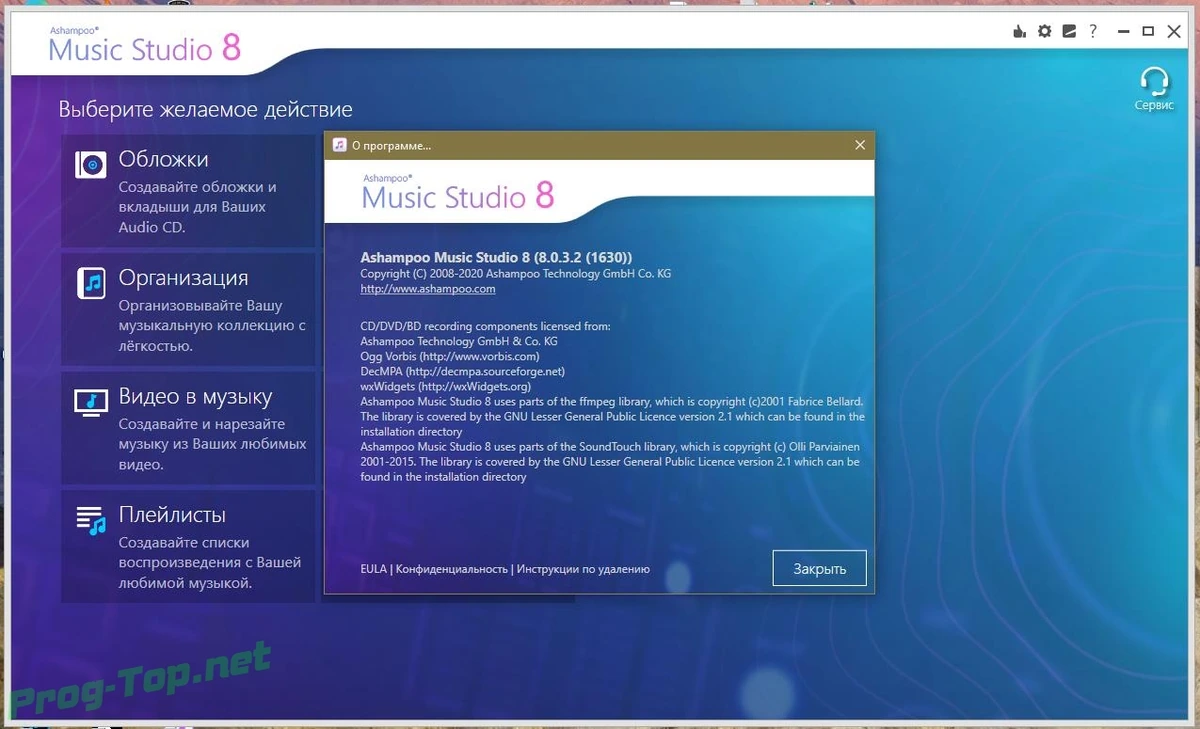The height and width of the screenshot is (729, 1200).
Task: Click the music icon in About dialog title bar
Action: (x=339, y=145)
